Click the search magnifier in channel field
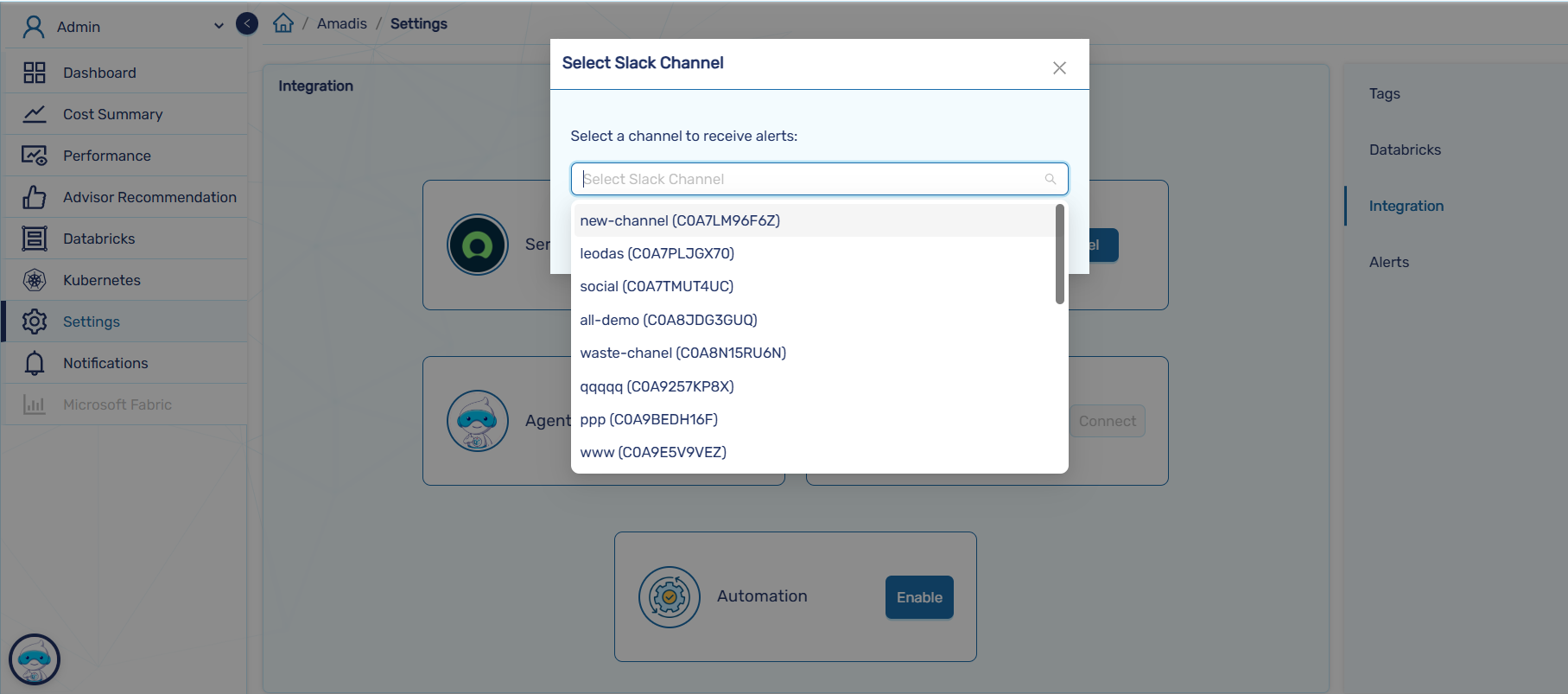The width and height of the screenshot is (1568, 694). click(x=1051, y=179)
